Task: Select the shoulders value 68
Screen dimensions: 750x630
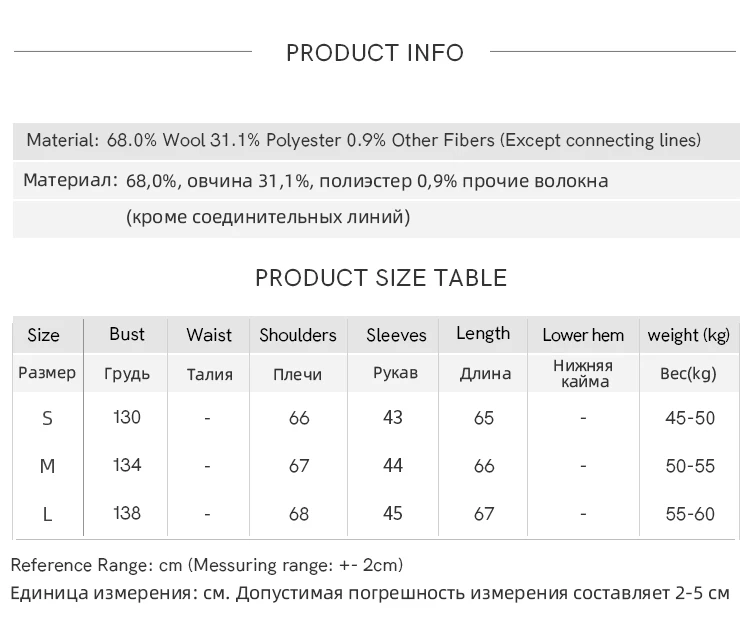Action: tap(299, 514)
